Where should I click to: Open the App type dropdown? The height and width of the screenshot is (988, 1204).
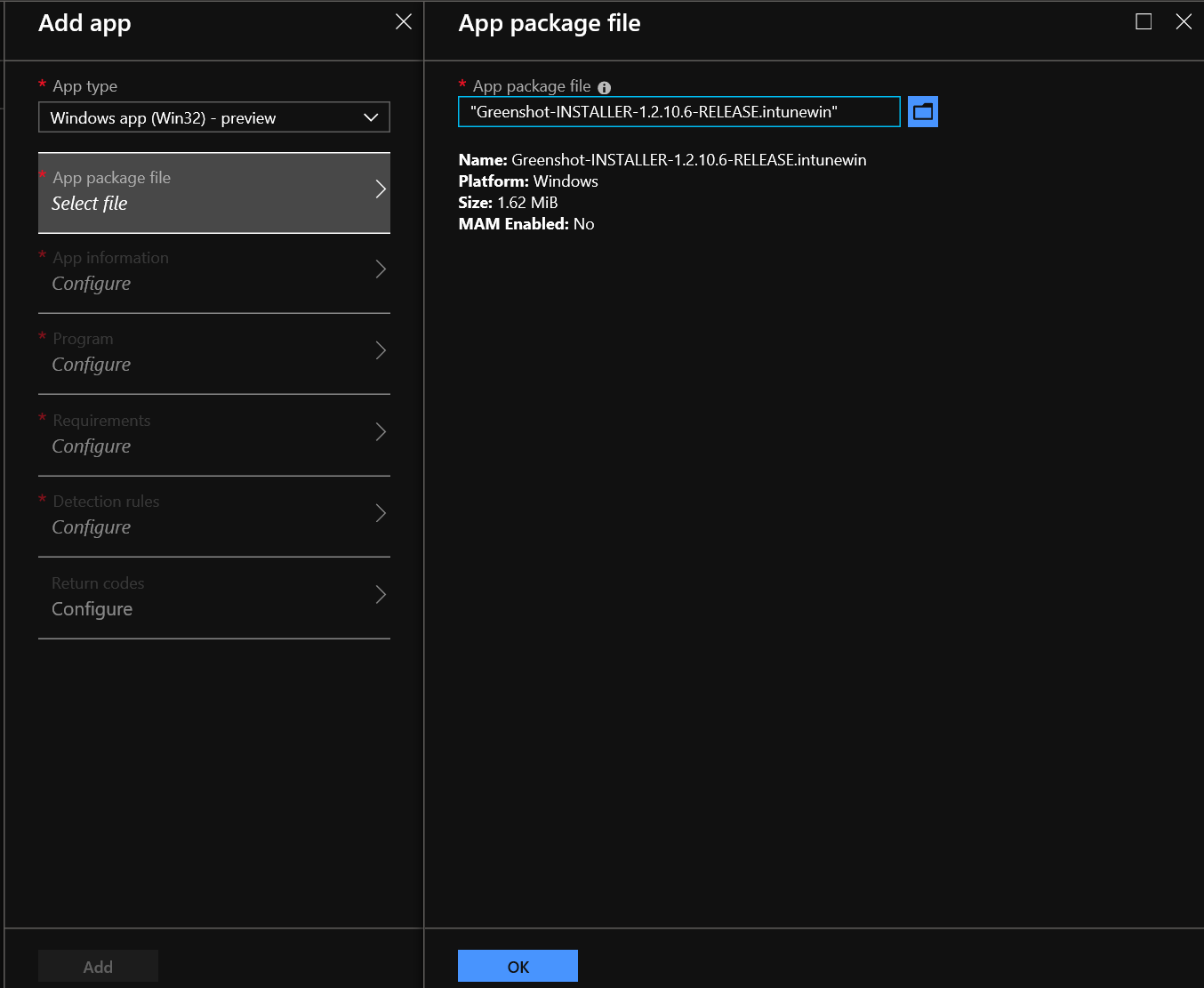click(214, 117)
